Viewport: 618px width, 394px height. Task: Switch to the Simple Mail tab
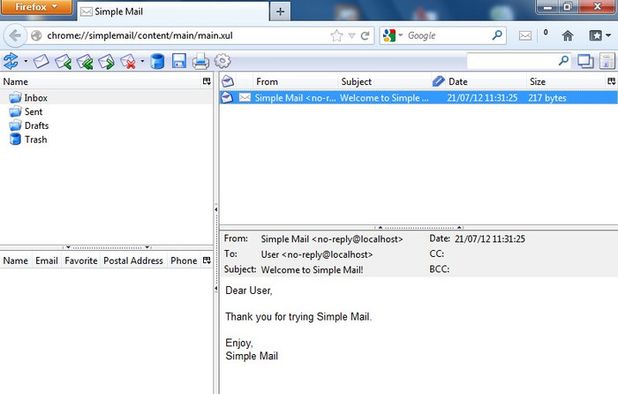(x=173, y=11)
